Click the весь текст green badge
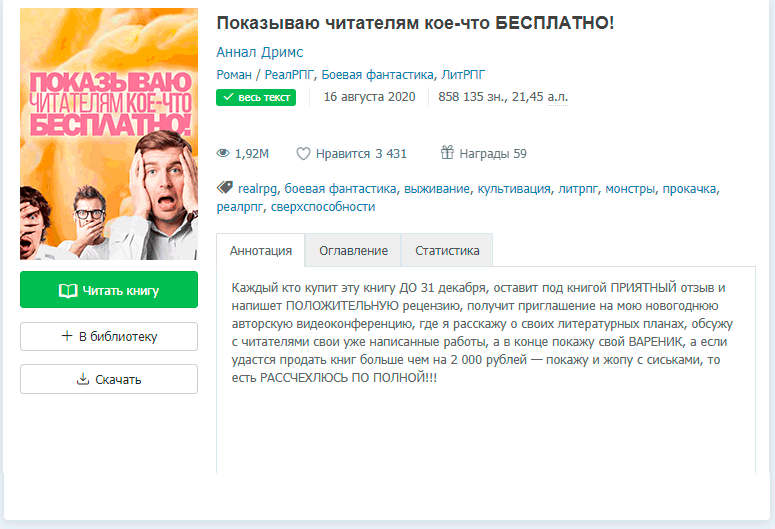Viewport: 775px width, 529px height. (x=256, y=97)
